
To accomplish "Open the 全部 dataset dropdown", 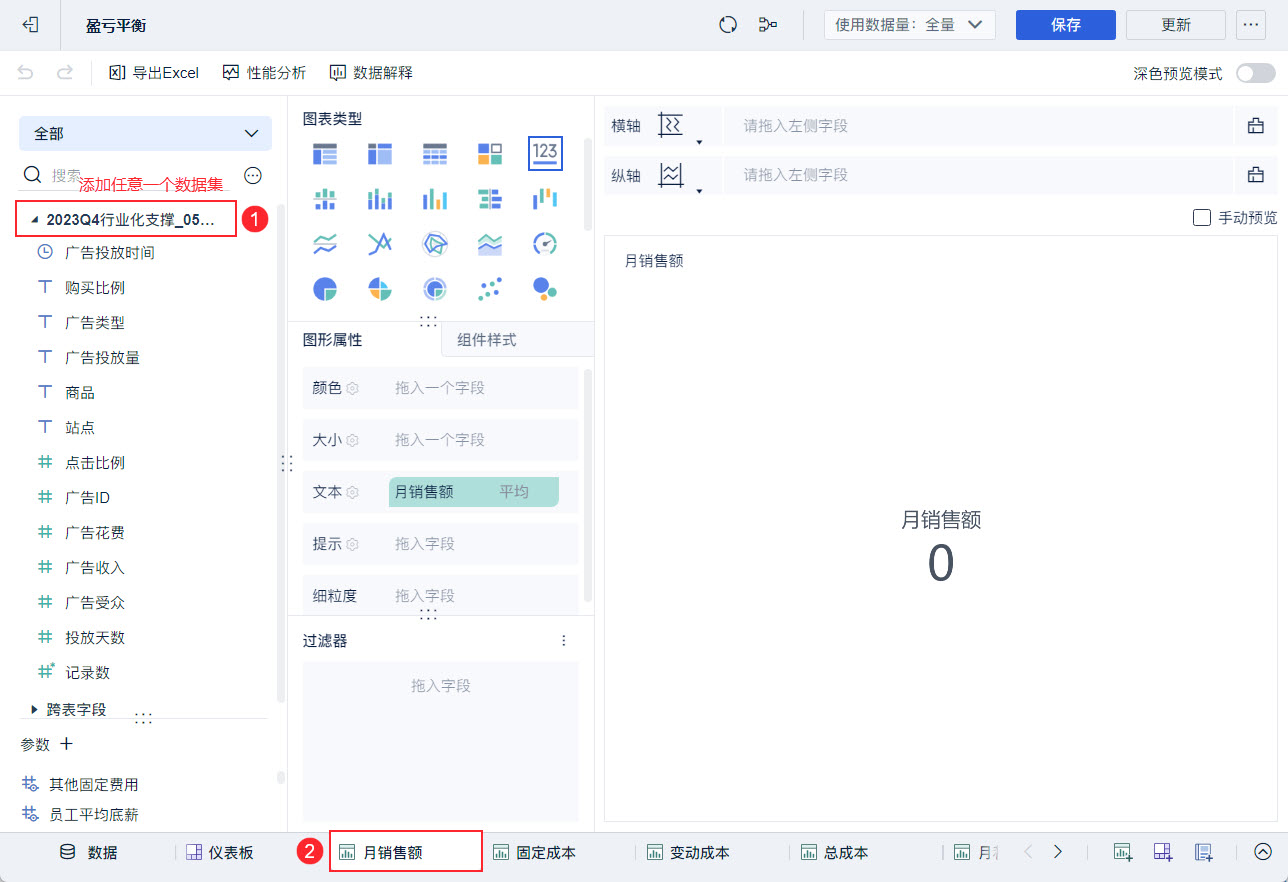I will click(x=145, y=133).
